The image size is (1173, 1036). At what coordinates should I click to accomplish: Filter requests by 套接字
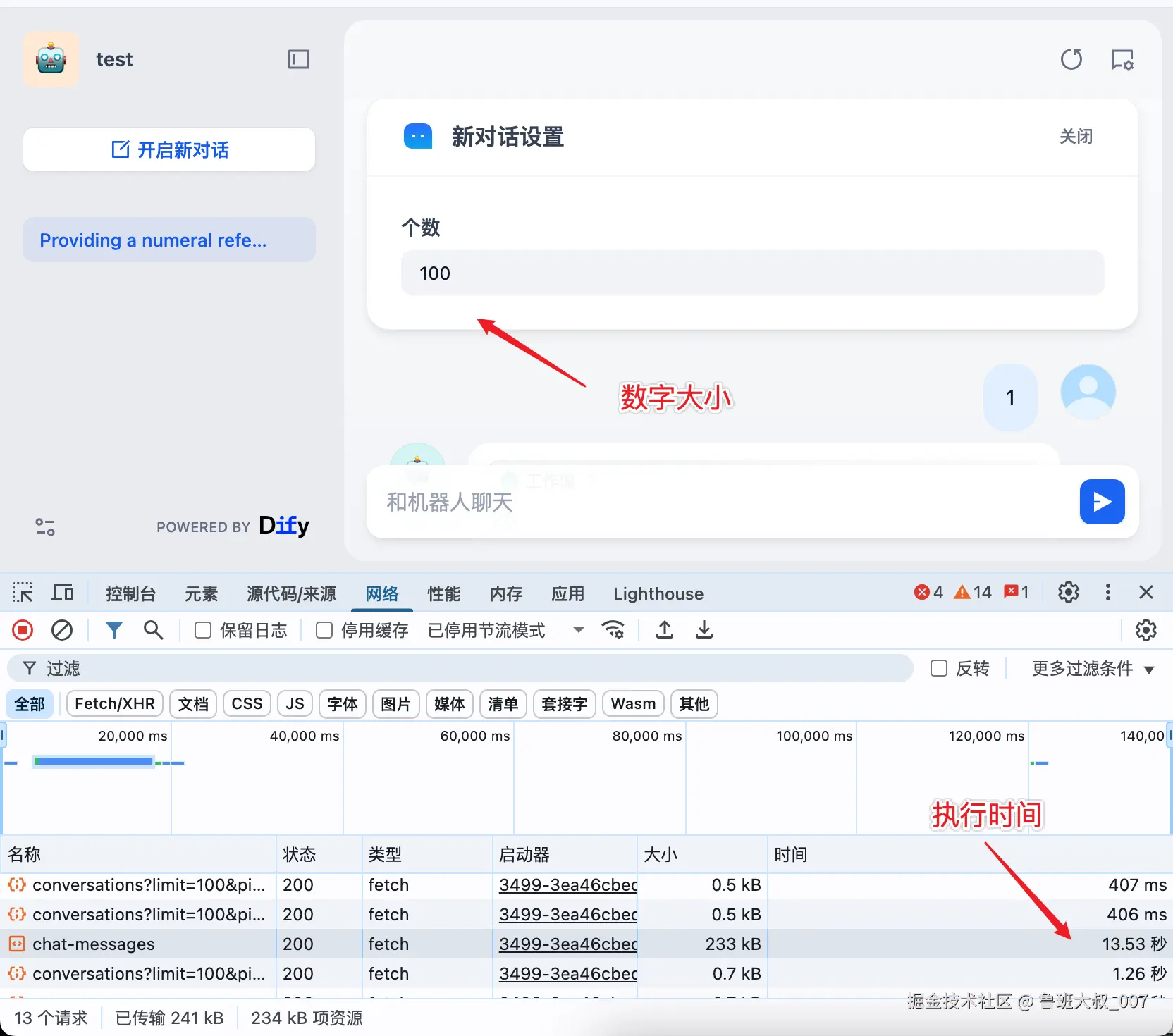[x=565, y=704]
